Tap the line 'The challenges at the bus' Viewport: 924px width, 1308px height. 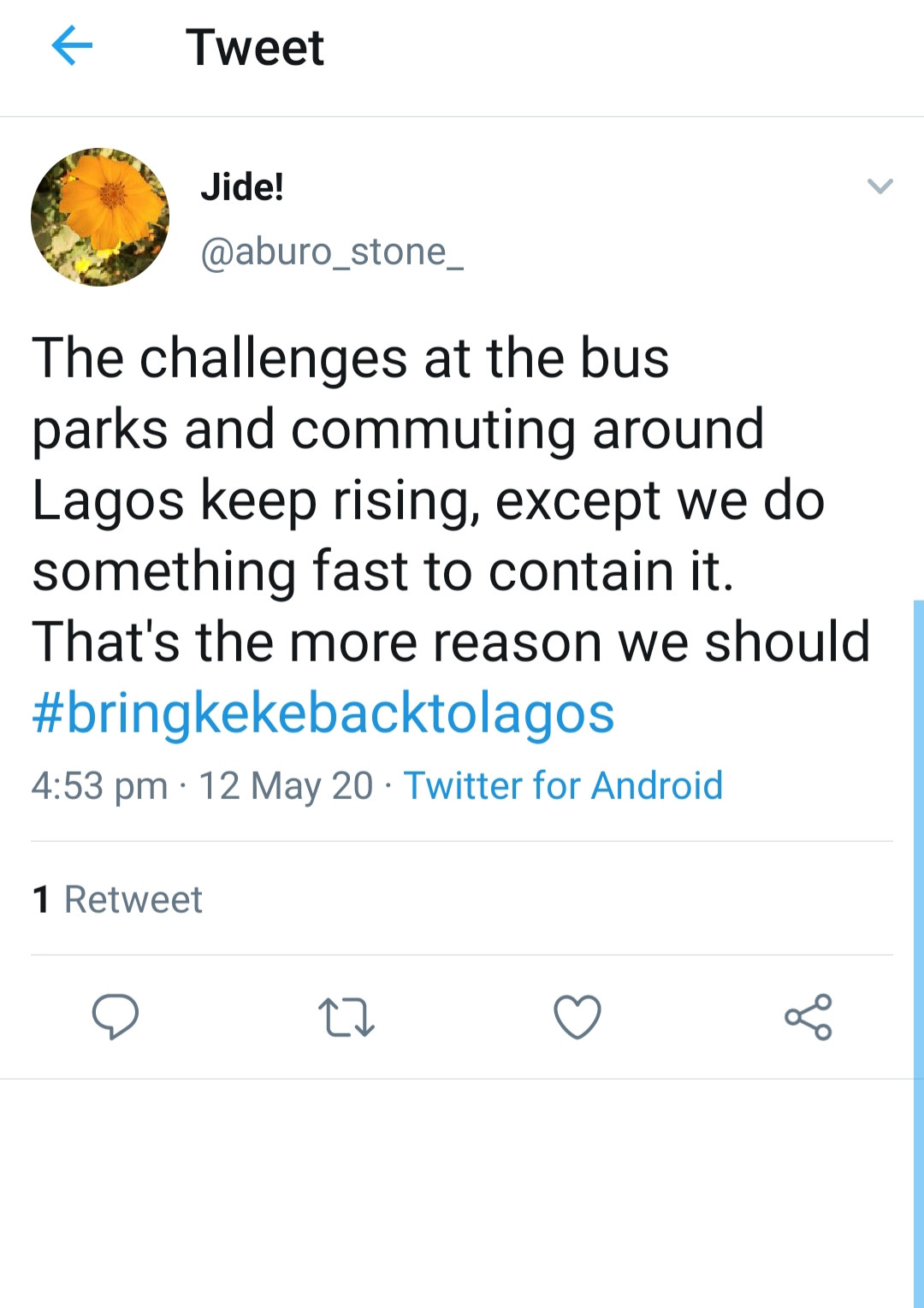click(351, 358)
